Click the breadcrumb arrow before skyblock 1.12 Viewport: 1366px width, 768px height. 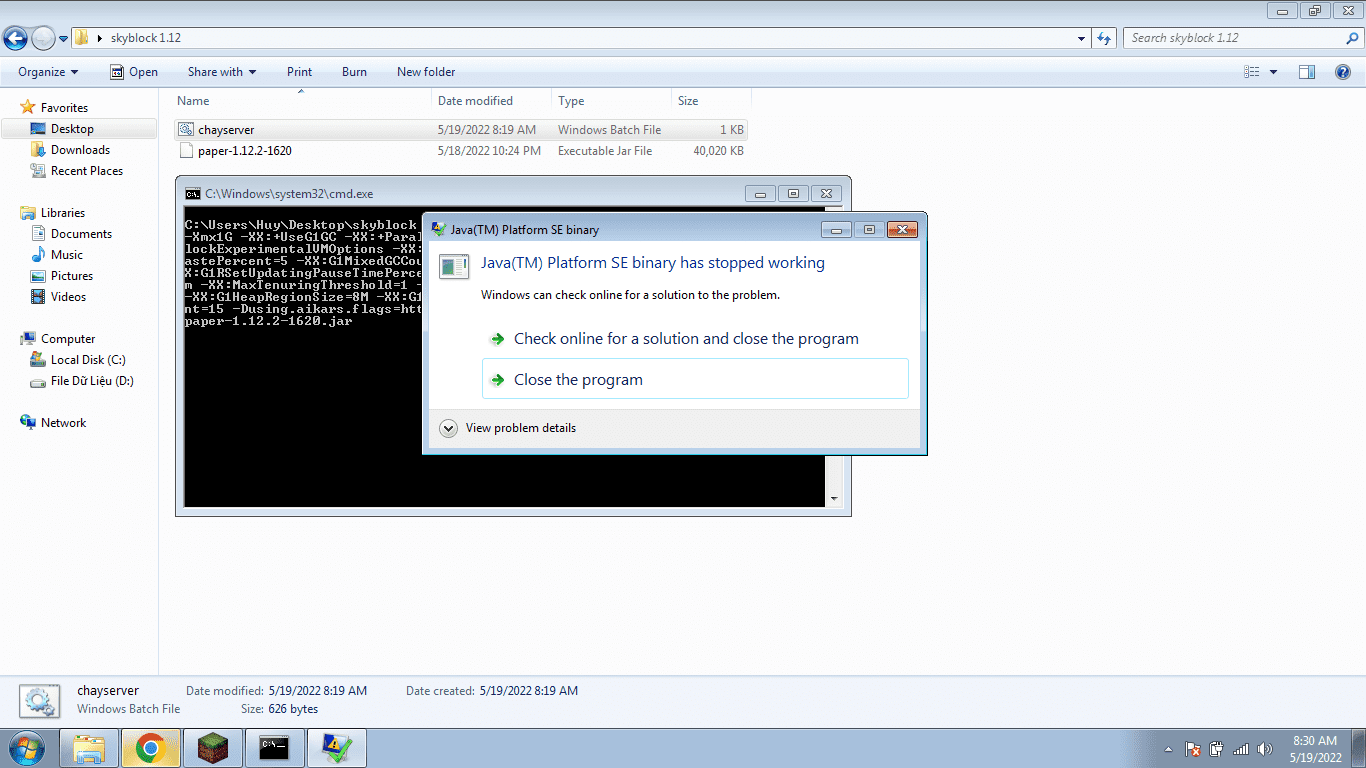(x=100, y=38)
